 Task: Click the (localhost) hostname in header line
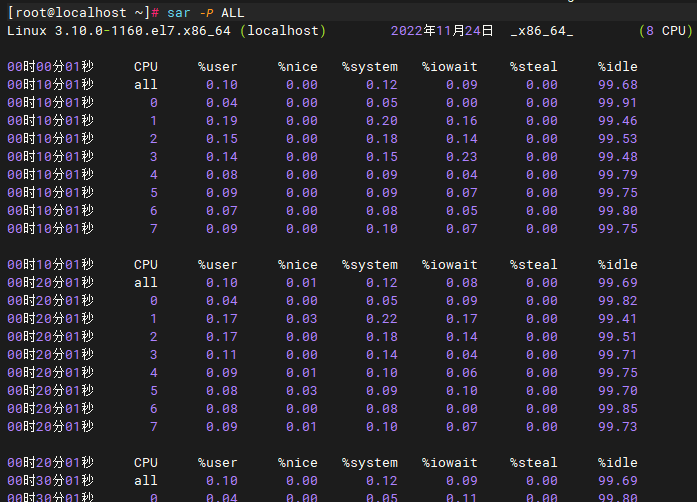point(286,31)
